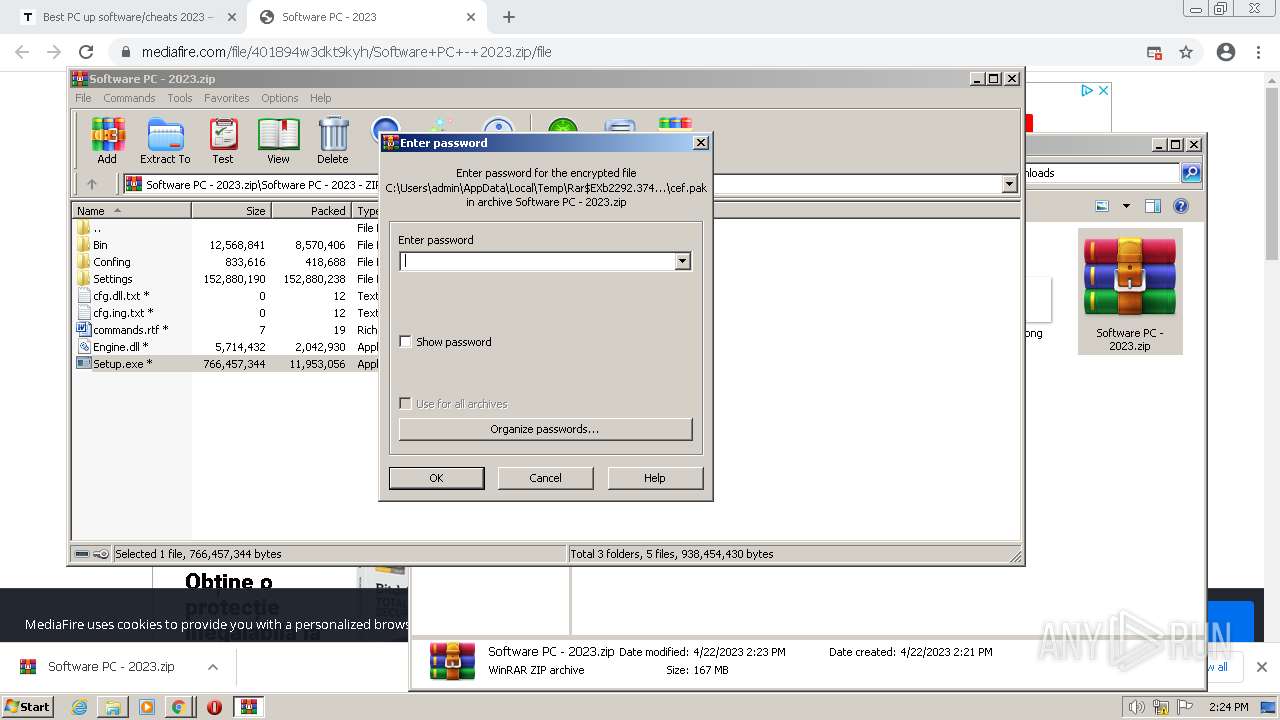Reload the MediaFire page

(x=86, y=52)
